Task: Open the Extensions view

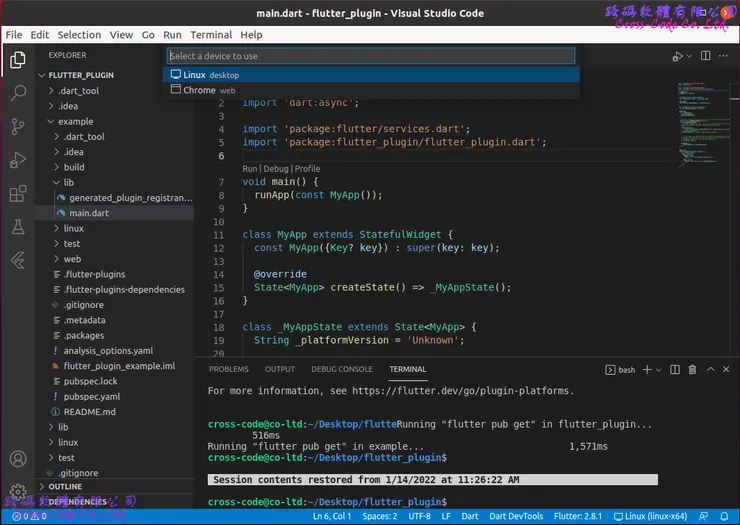Action: pos(17,193)
